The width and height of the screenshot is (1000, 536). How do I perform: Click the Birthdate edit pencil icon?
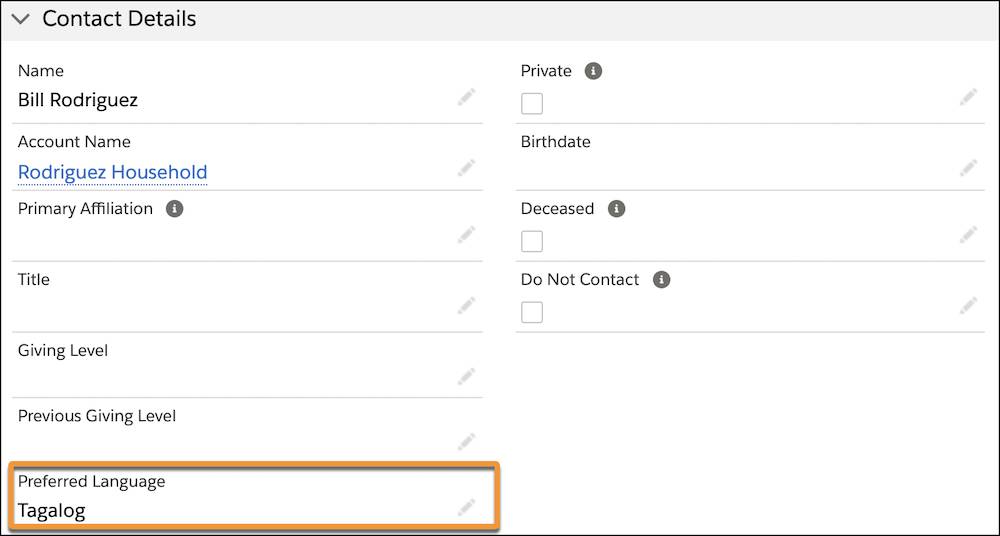(x=968, y=167)
